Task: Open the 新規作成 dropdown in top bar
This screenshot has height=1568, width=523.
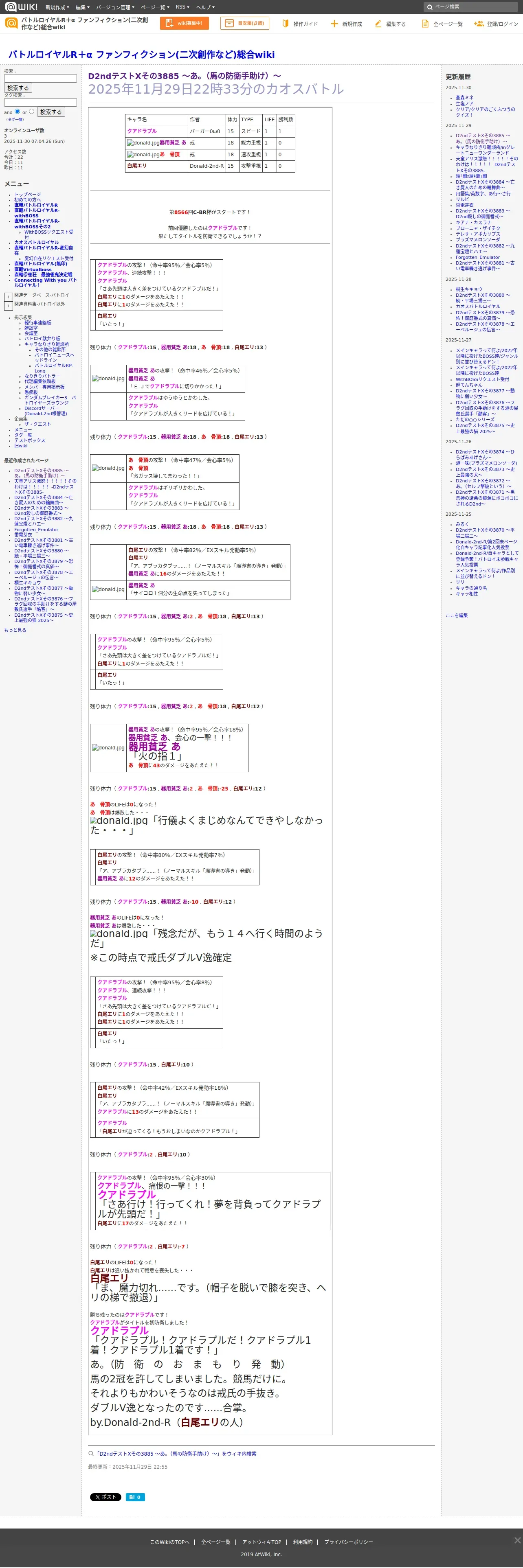Action: 57,7
